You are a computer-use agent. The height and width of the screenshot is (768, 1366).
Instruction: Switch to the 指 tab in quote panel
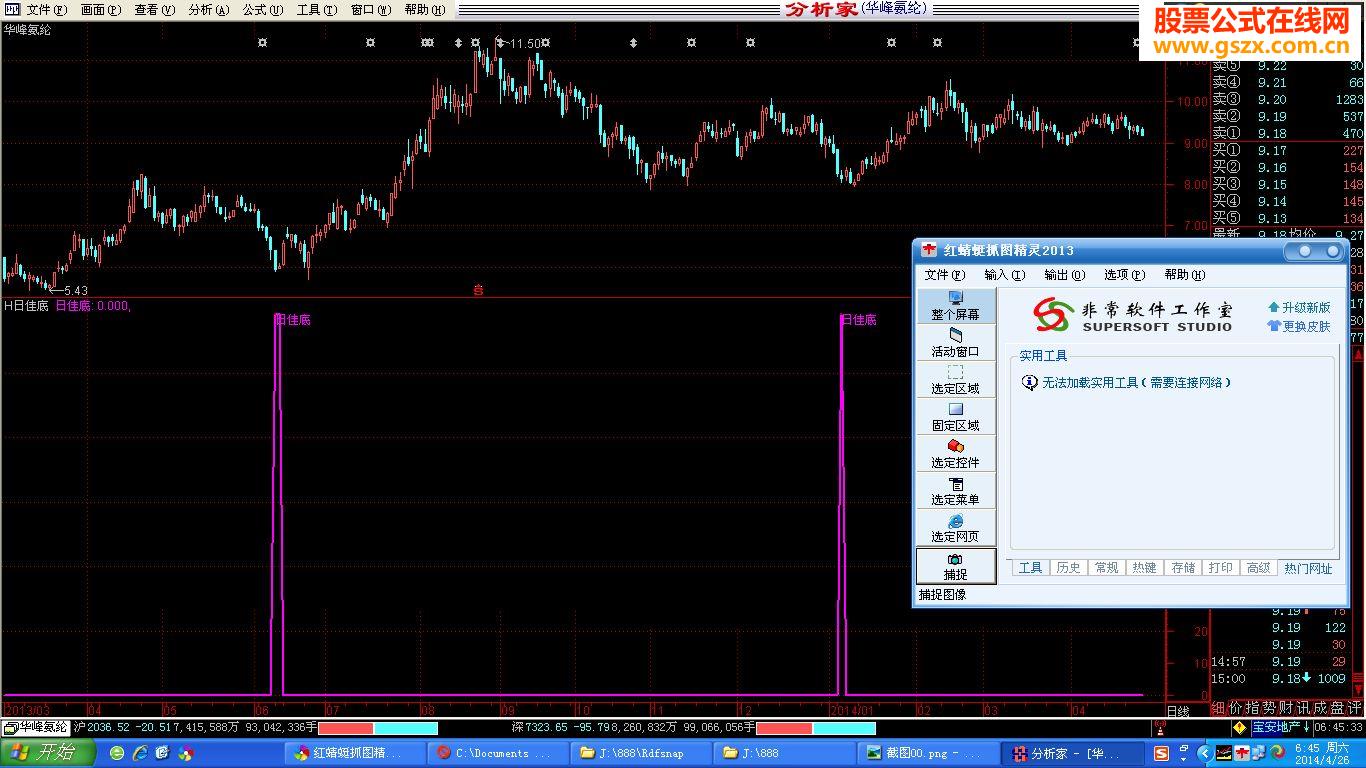click(x=1253, y=708)
